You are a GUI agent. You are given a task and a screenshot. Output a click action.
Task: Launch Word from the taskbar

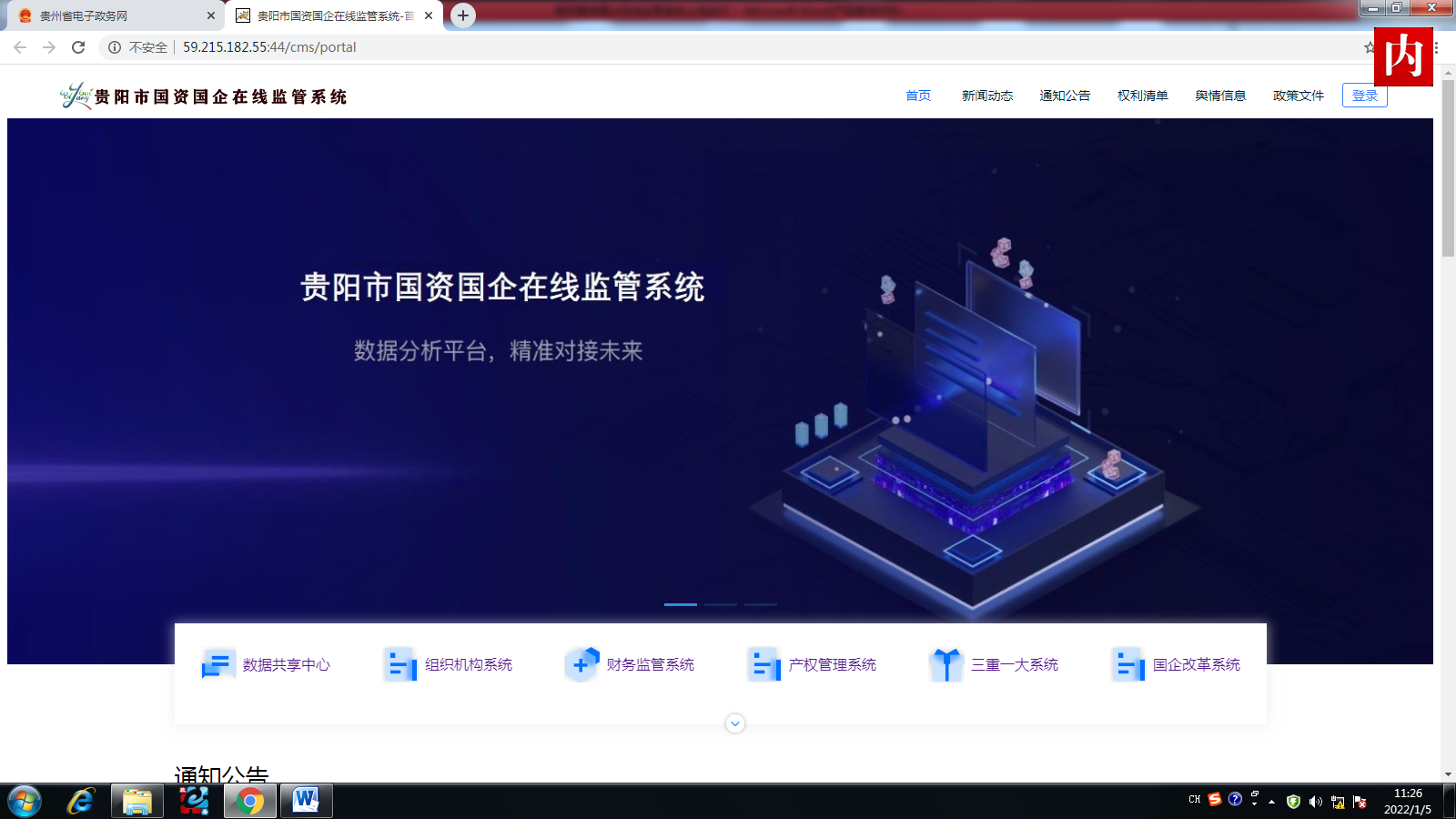(x=306, y=801)
